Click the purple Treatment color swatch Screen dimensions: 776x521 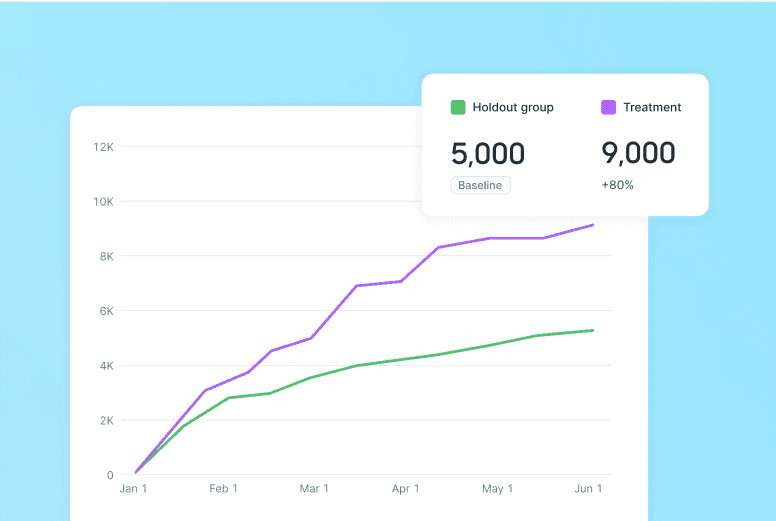pyautogui.click(x=608, y=107)
